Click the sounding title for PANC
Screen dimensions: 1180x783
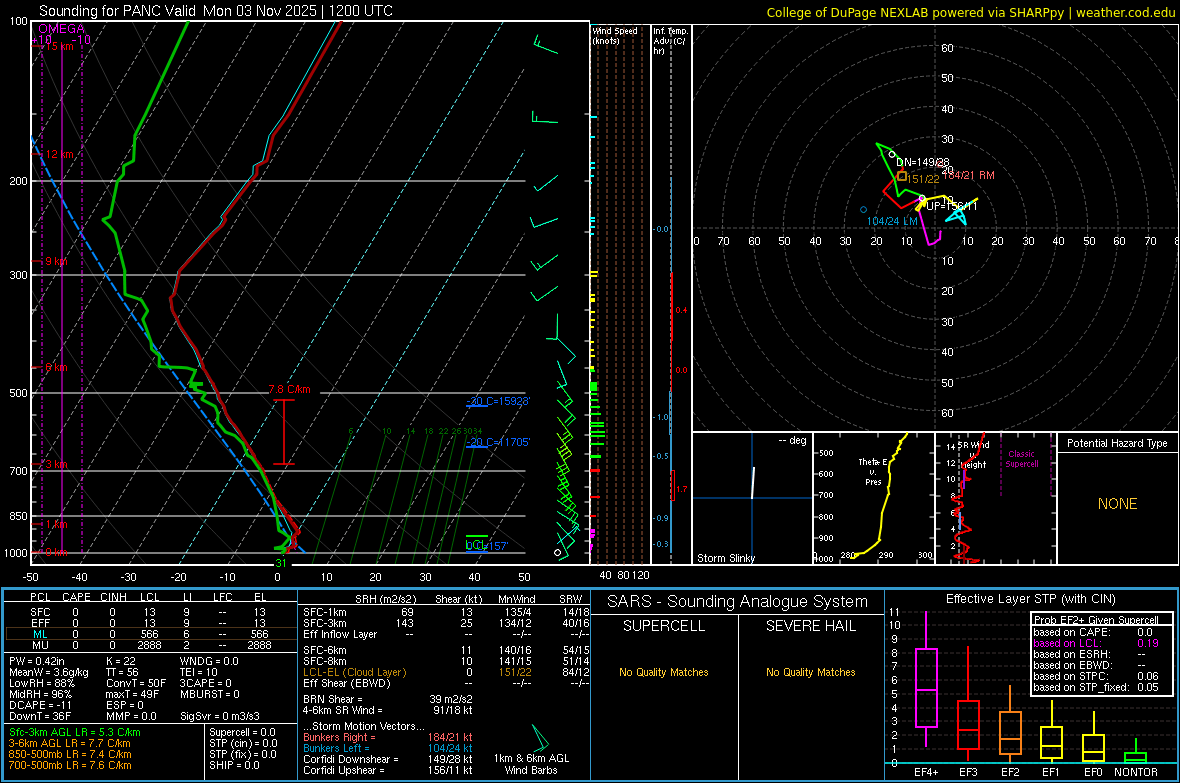[x=215, y=11]
